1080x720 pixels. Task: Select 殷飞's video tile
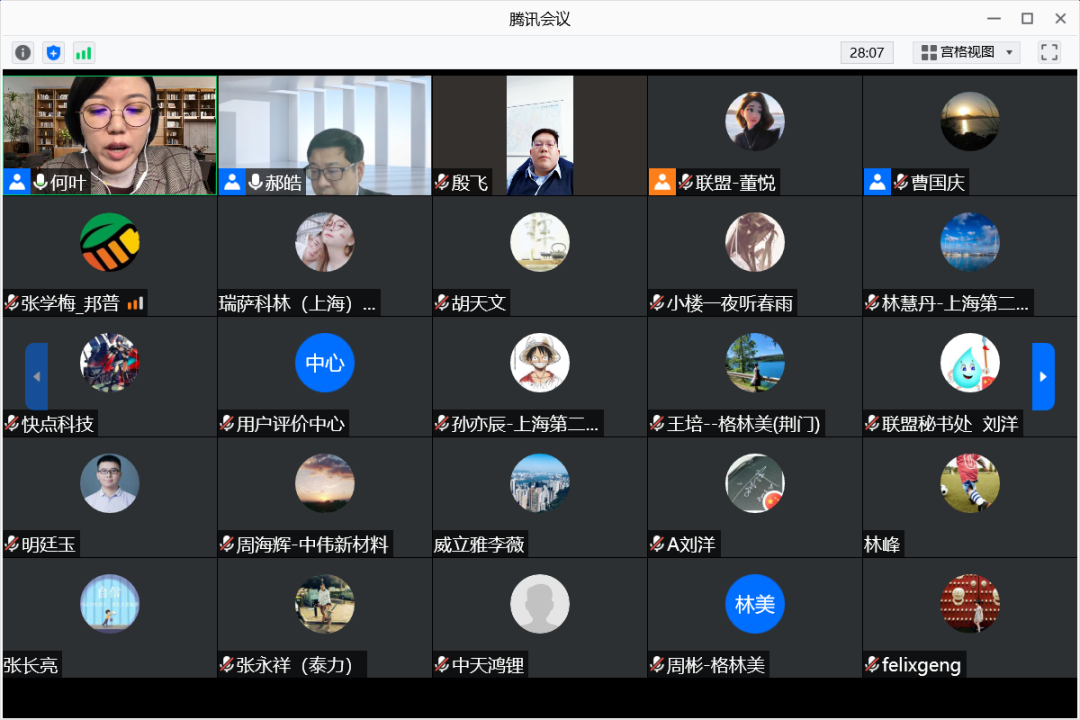coord(539,135)
